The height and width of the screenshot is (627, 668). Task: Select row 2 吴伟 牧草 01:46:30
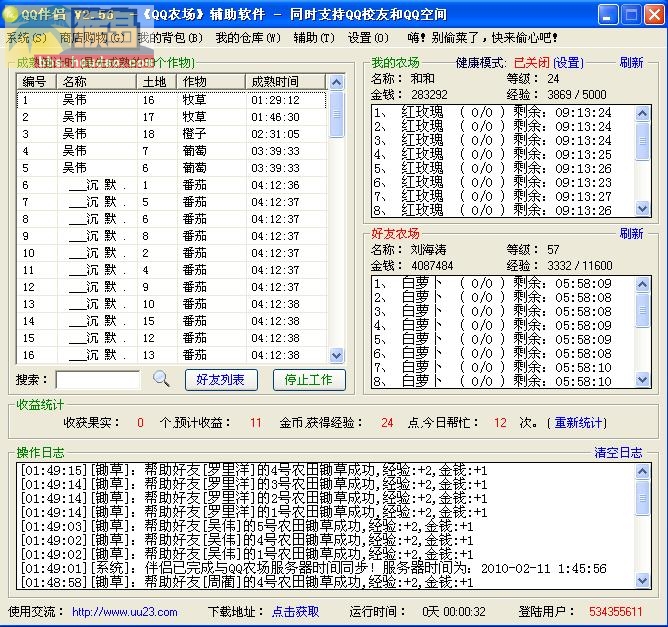172,117
